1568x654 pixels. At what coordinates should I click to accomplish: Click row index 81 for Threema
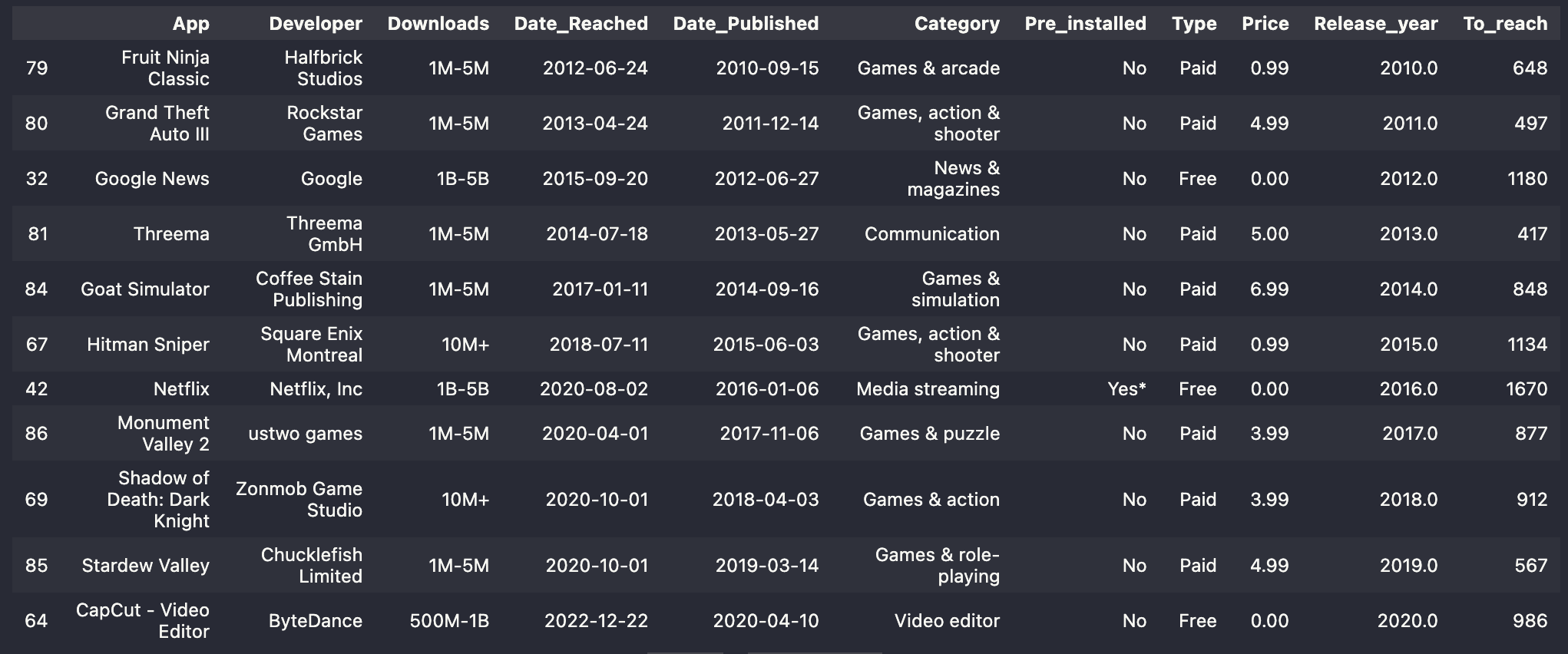tap(38, 233)
